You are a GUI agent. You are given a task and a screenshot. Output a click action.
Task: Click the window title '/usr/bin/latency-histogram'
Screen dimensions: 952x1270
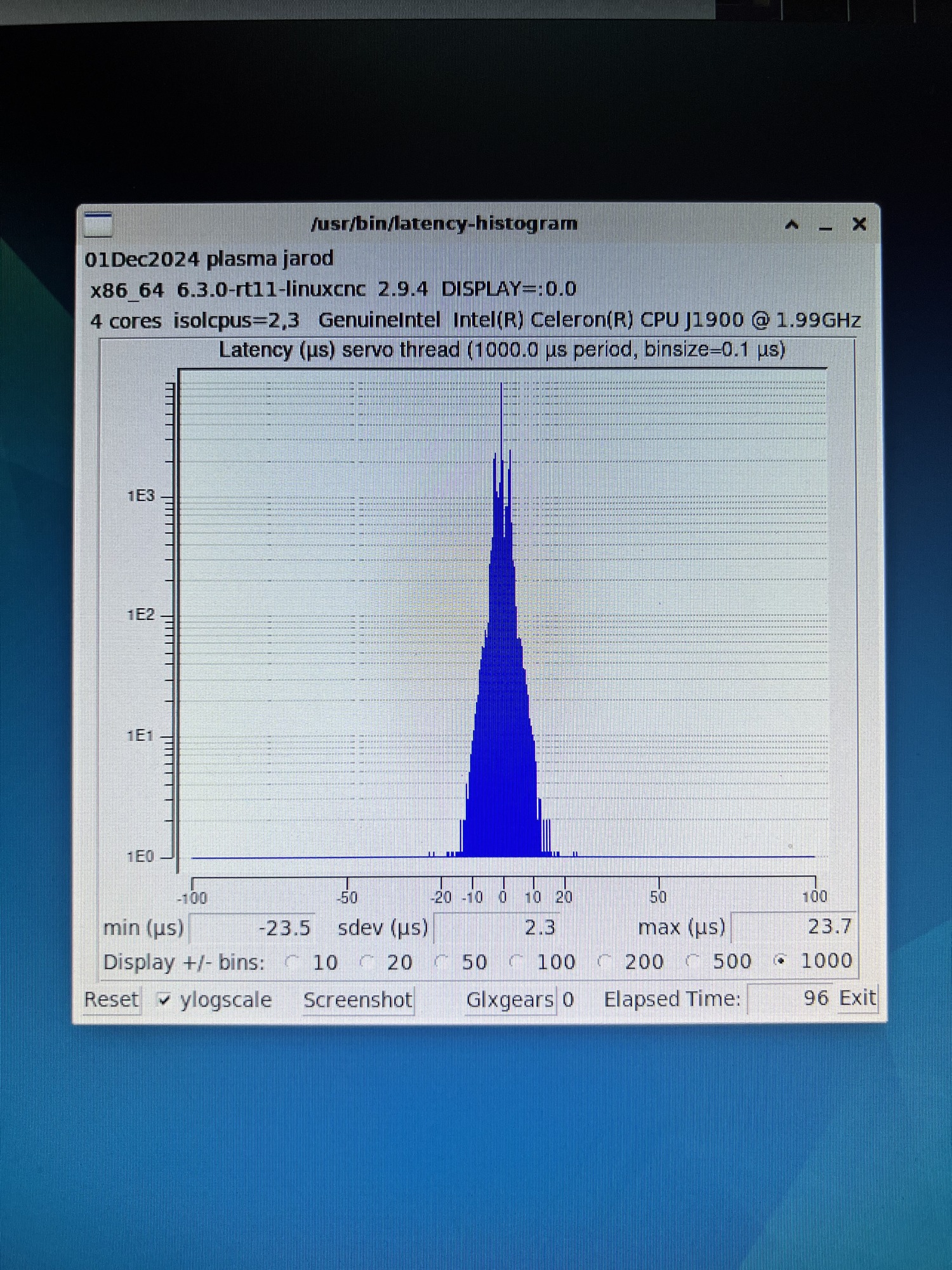pos(444,224)
